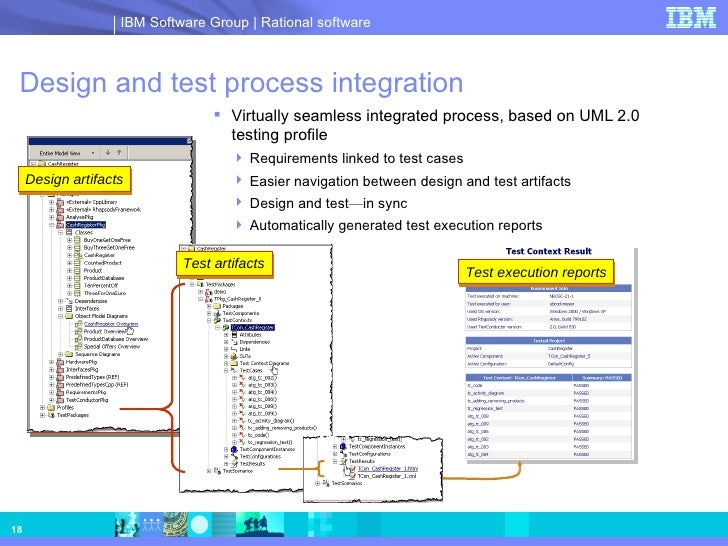Select the AnalysisPkg package icon
This screenshot has width=728, height=546.
pos(60,217)
